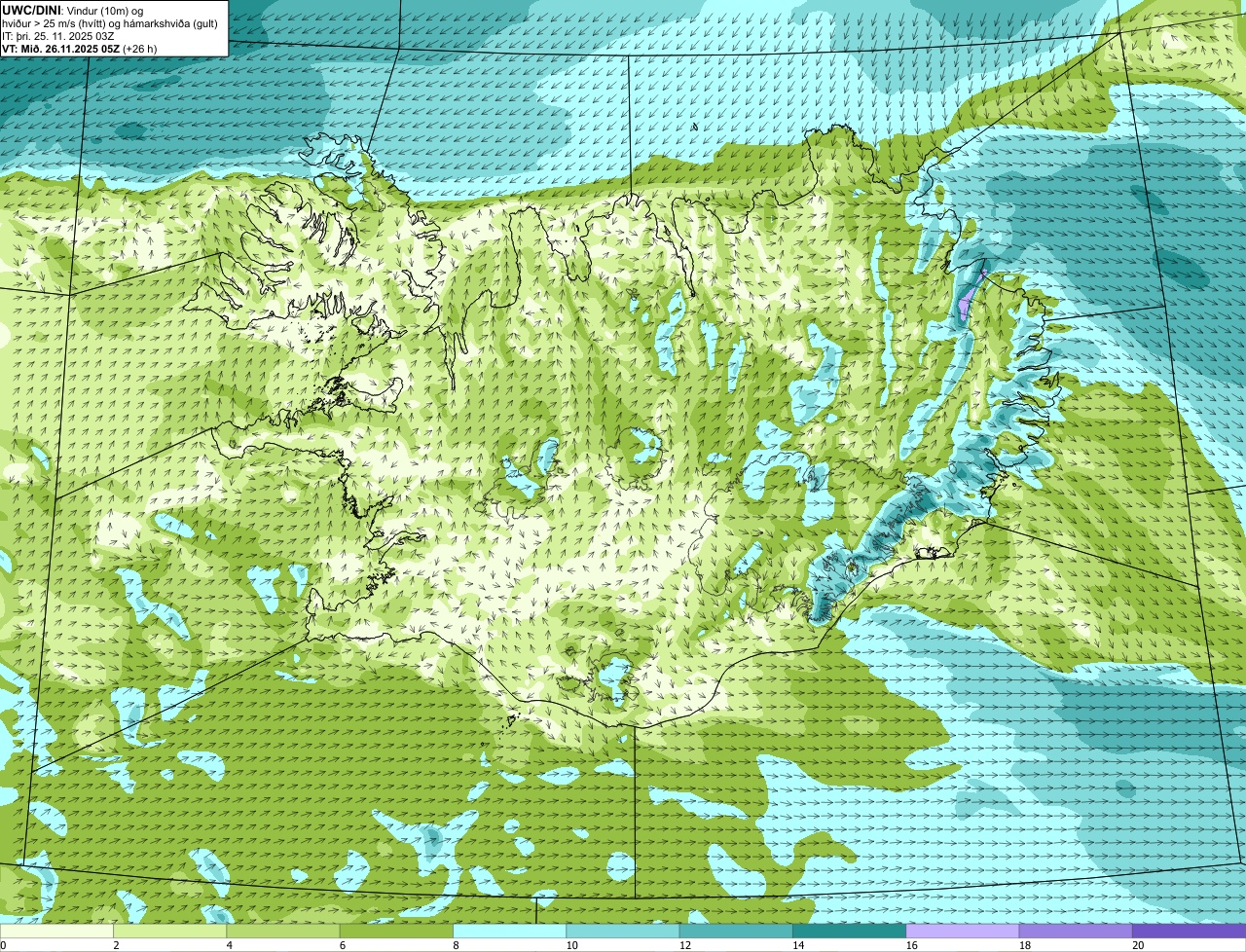Click the 'IT: þri. 25. 11. 2025 03Z' line
Viewport: 1246px width, 952px height.
(60, 35)
